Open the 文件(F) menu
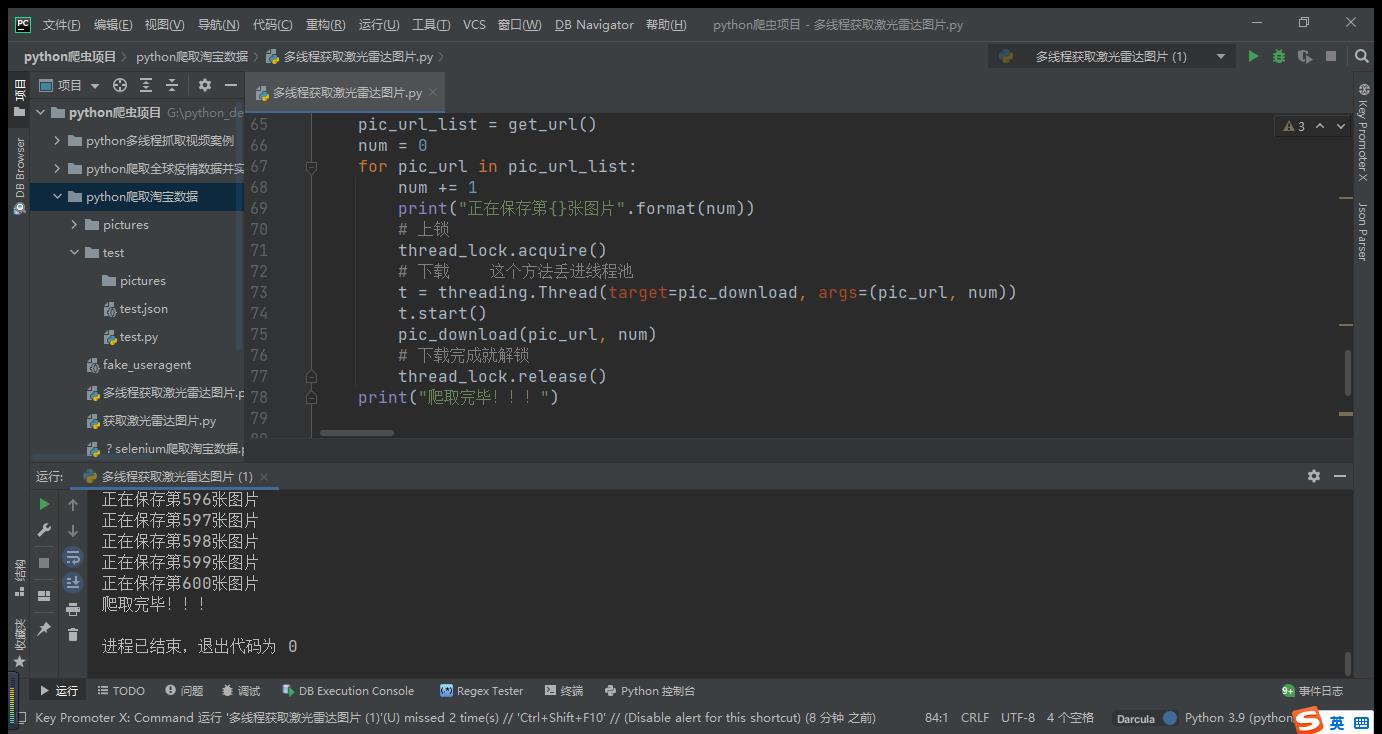1382x734 pixels. click(62, 25)
